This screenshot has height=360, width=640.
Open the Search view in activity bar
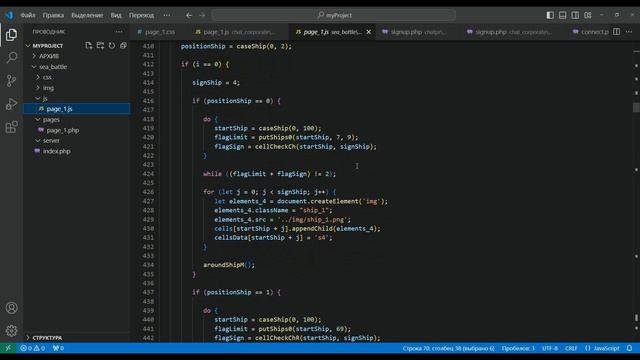(x=11, y=58)
